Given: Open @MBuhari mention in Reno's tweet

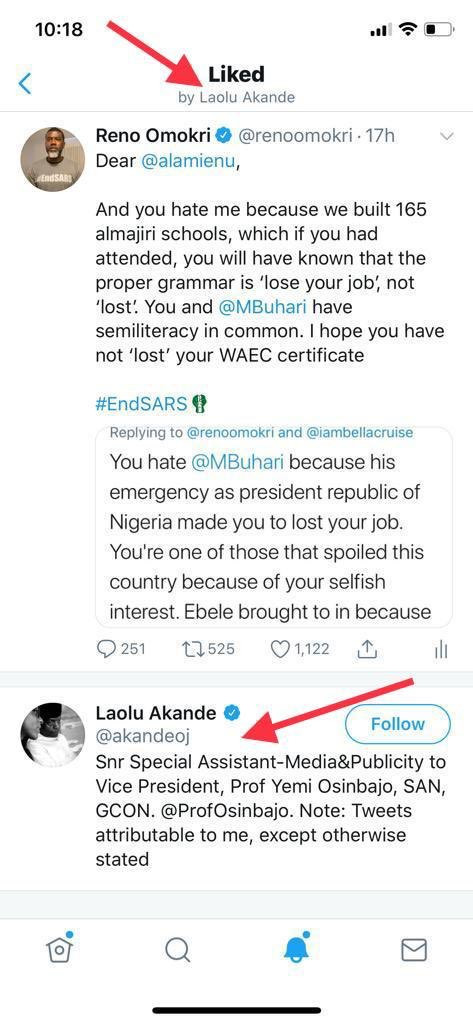Looking at the screenshot, I should point(264,306).
